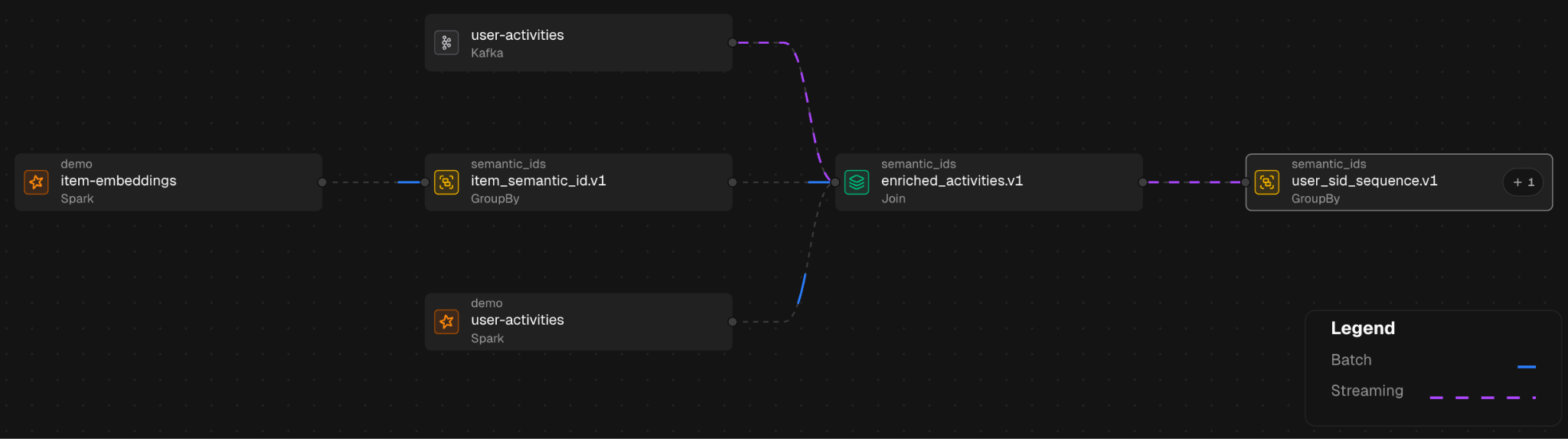Click the user_sid_sequence.v1 node title
Image resolution: width=1568 pixels, height=439 pixels.
click(1364, 181)
